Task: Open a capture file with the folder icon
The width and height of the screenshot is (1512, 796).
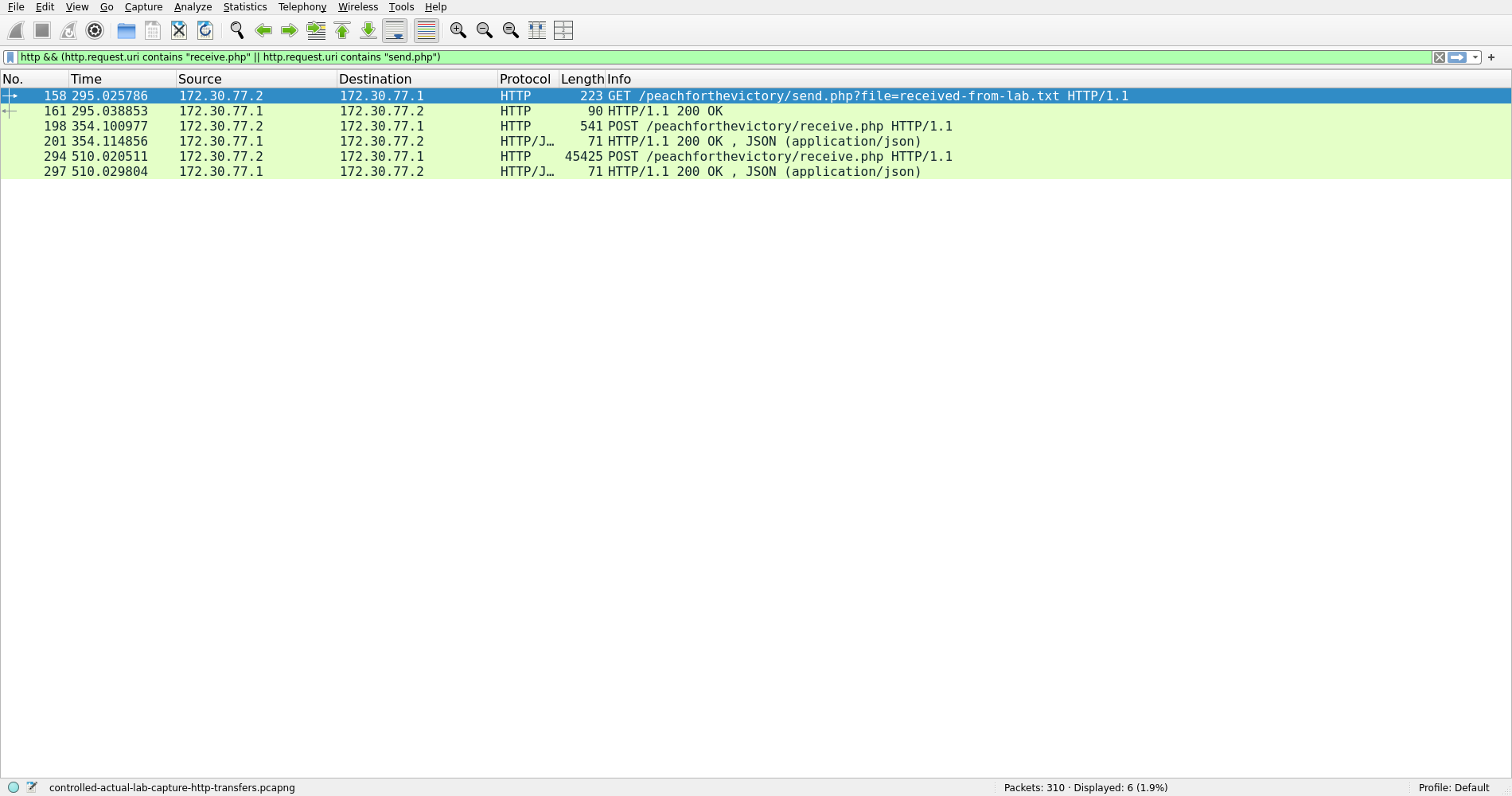Action: click(127, 31)
